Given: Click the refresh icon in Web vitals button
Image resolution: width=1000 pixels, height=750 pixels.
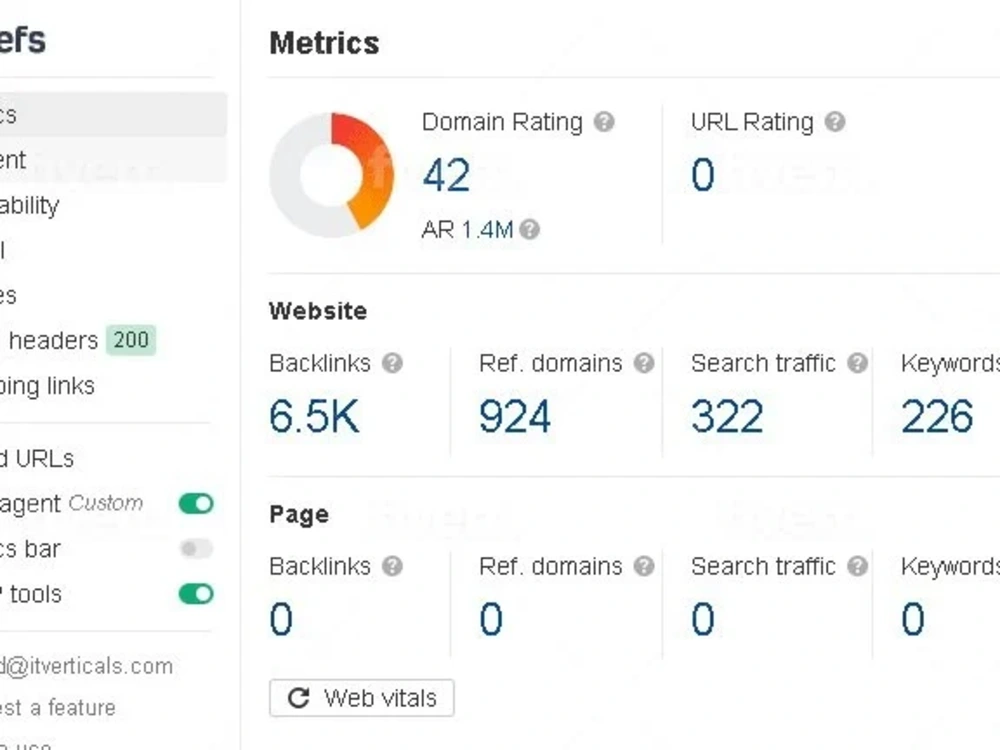Looking at the screenshot, I should pyautogui.click(x=298, y=698).
